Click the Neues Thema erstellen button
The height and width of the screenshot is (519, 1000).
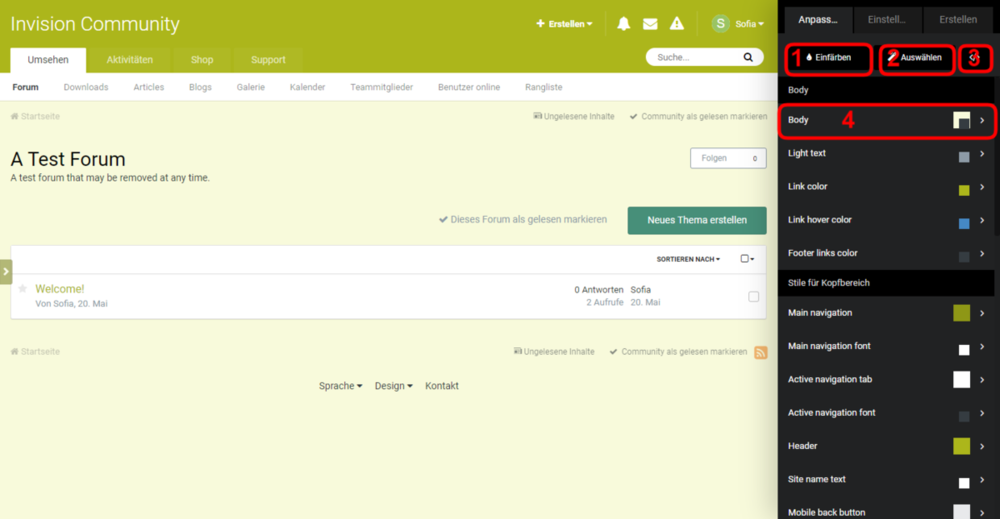(696, 220)
